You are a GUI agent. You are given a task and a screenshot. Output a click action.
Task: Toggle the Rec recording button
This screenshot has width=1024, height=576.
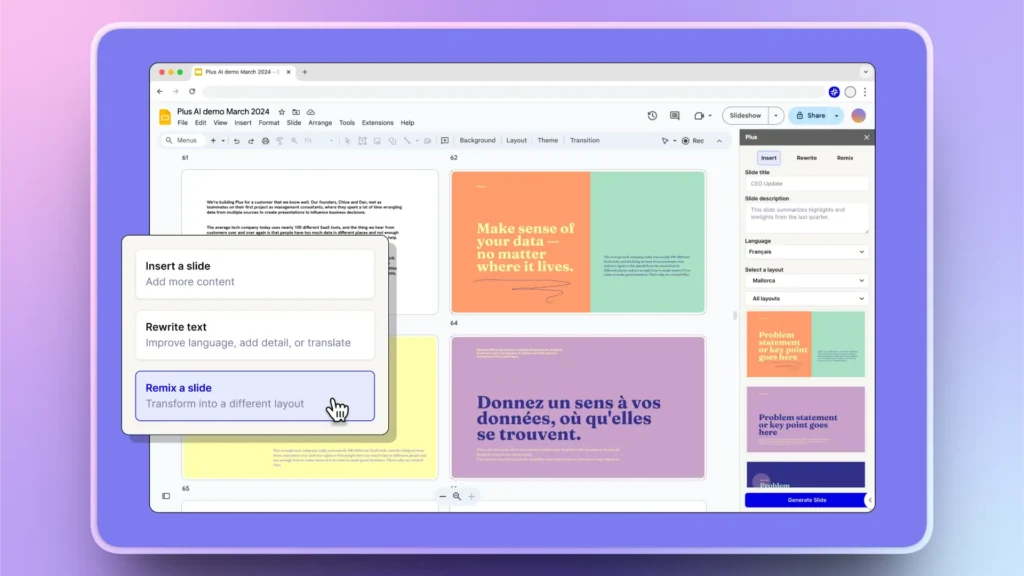tap(694, 141)
